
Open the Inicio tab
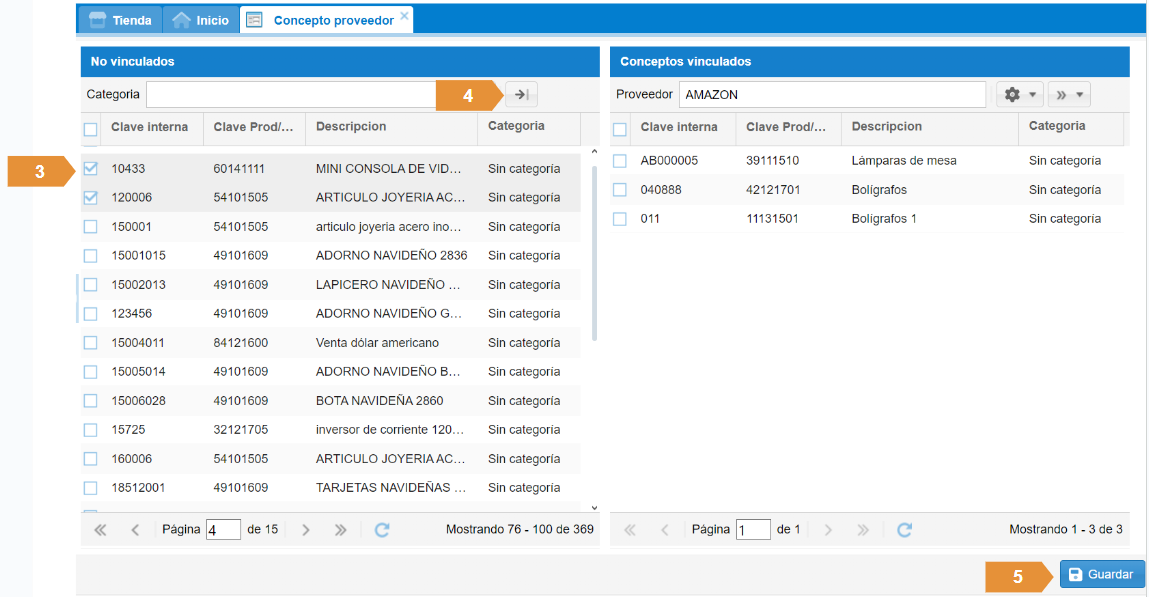coord(200,20)
